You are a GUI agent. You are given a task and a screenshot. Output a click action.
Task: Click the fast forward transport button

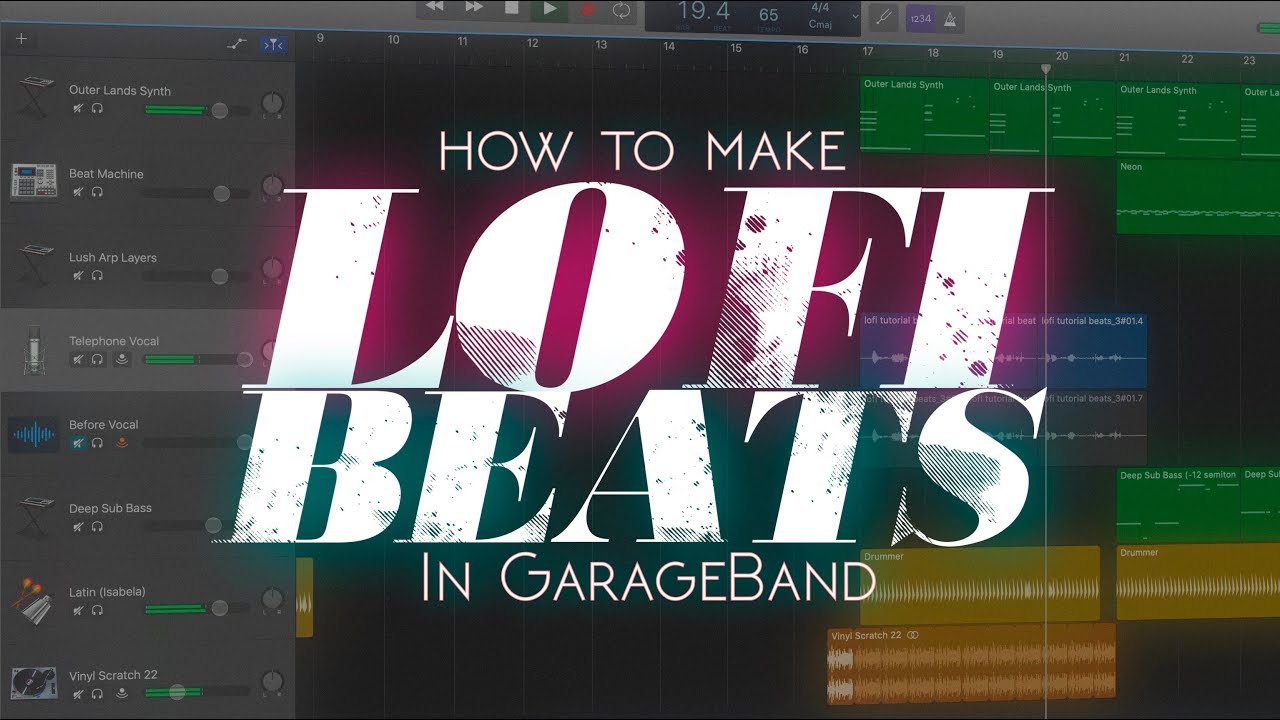(473, 8)
